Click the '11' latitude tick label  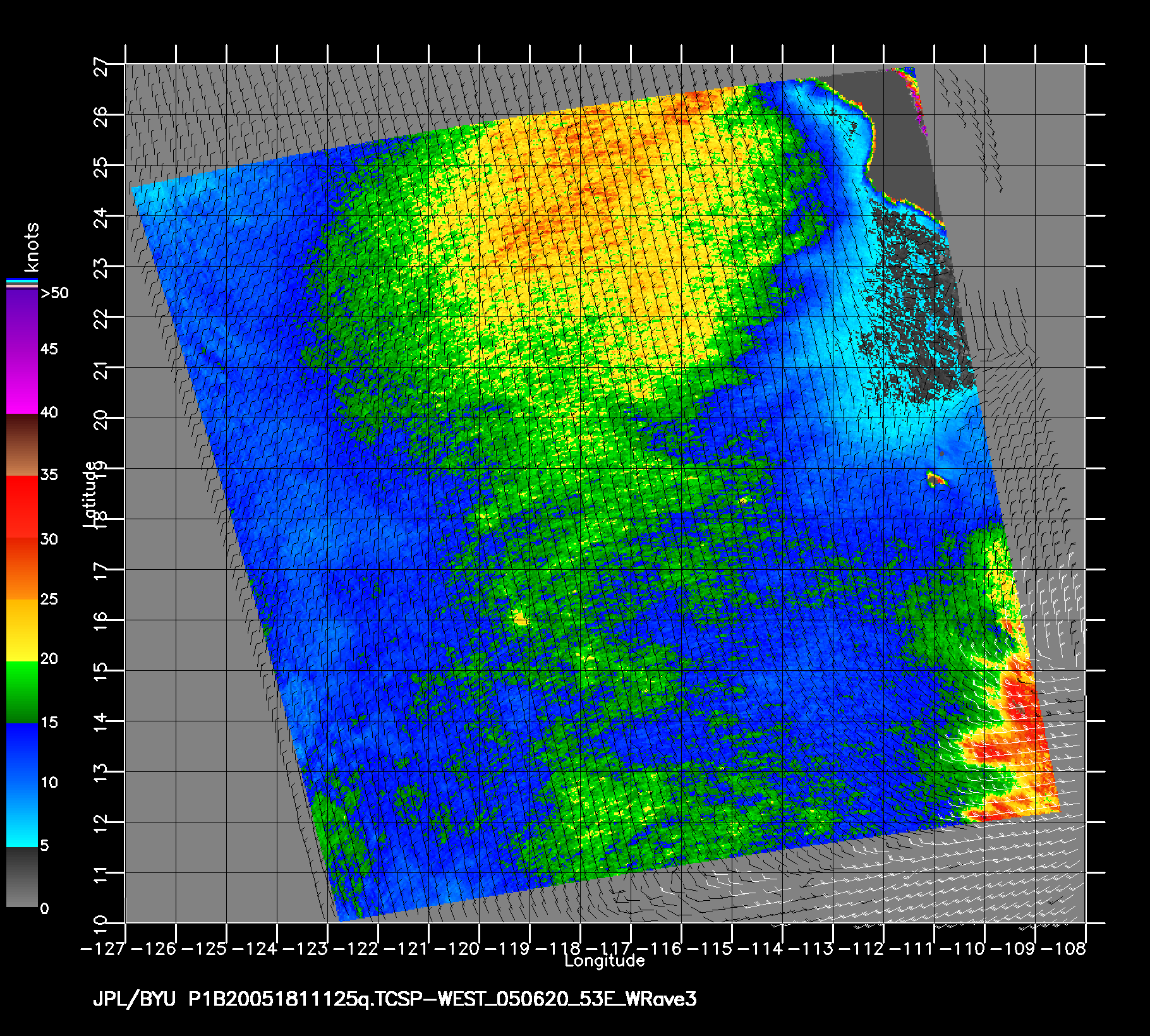[101, 876]
